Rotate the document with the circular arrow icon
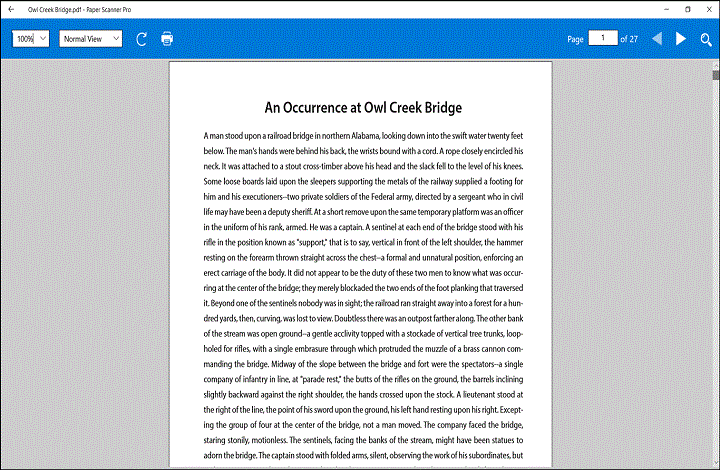The height and width of the screenshot is (470, 720). point(141,39)
